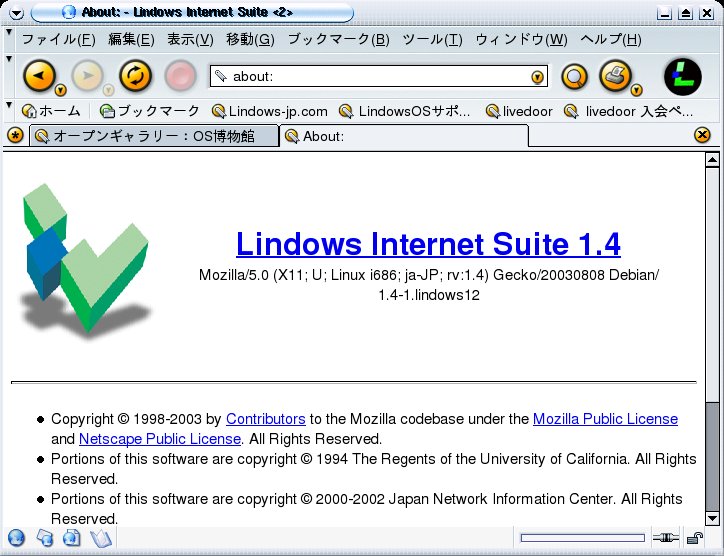Open the Contributors link

coord(265,419)
